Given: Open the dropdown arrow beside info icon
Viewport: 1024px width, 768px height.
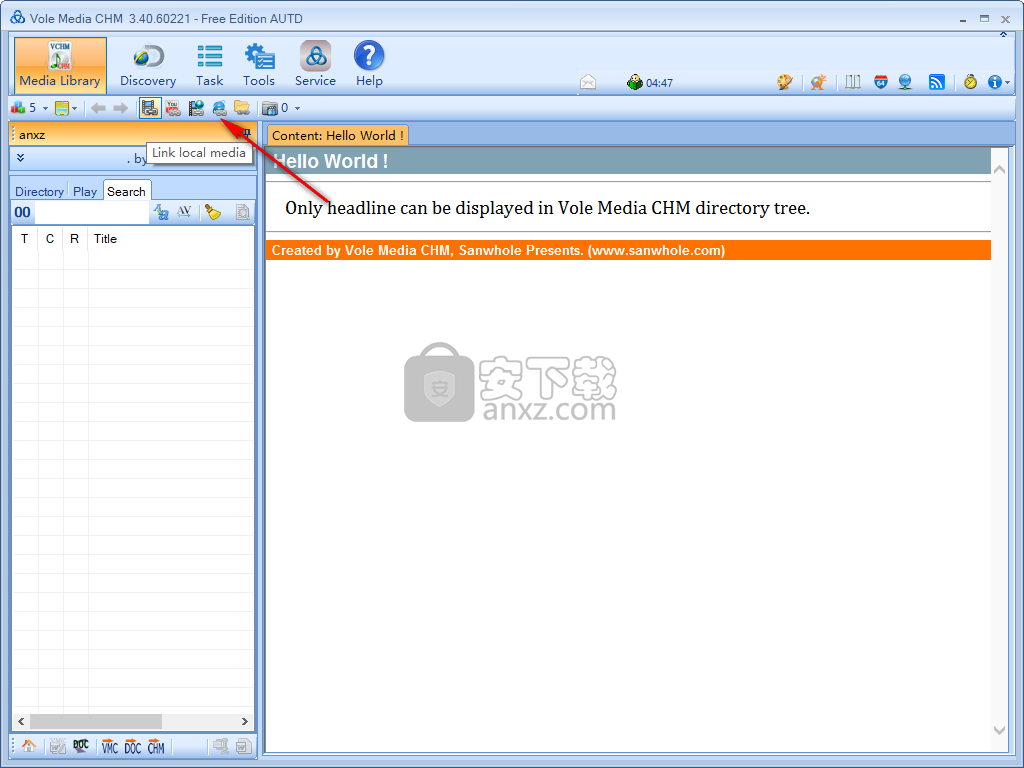Looking at the screenshot, I should (1008, 82).
